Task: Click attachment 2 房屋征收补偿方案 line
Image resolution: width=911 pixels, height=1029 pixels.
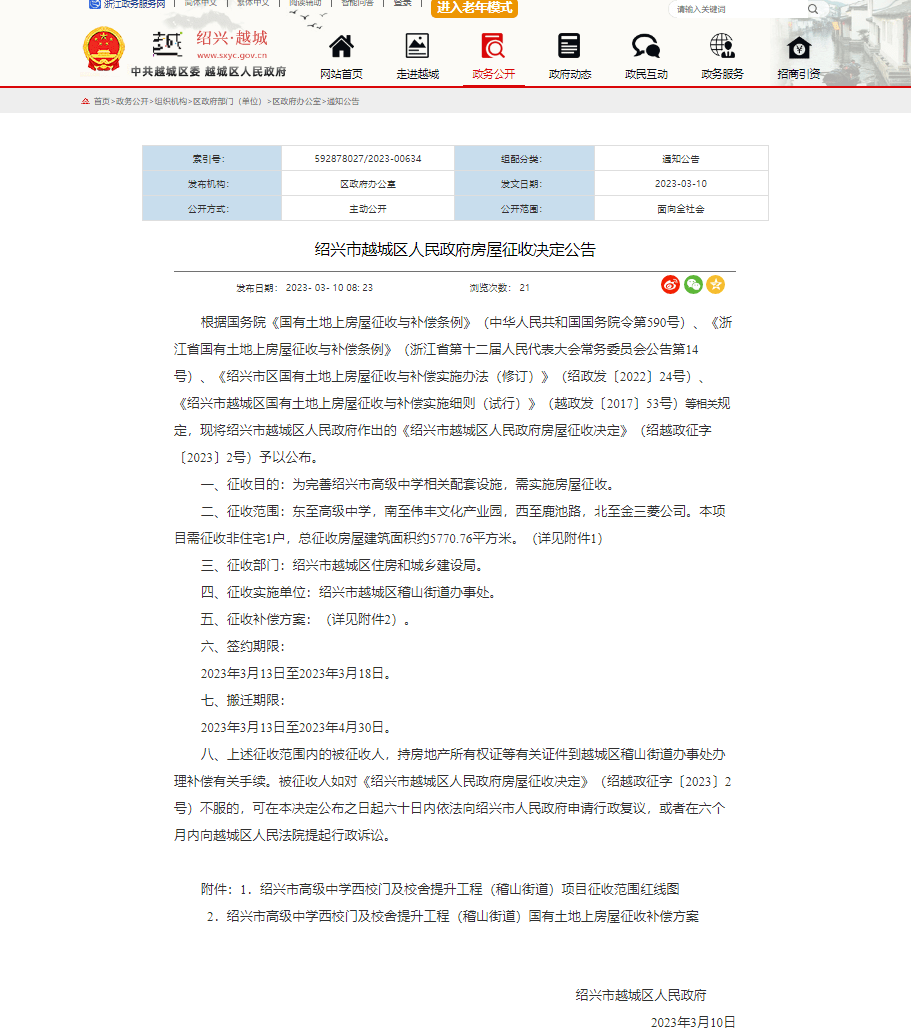Action: [453, 916]
